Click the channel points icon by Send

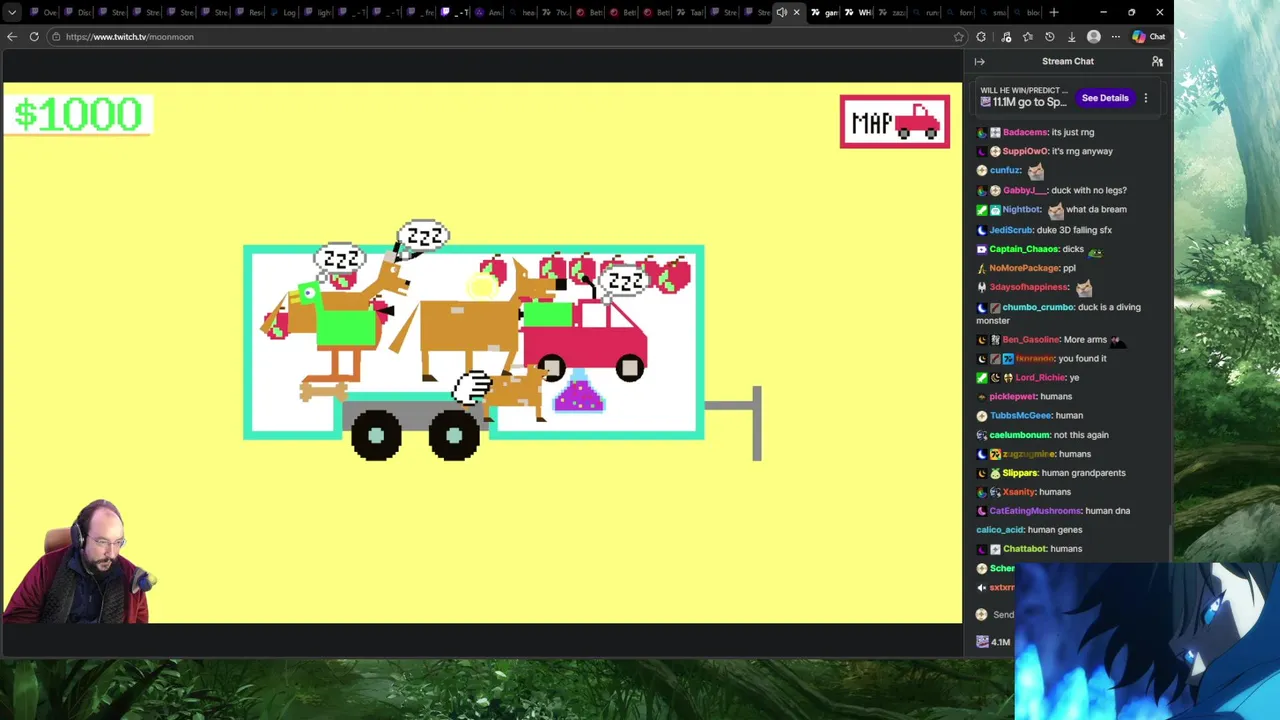click(x=982, y=615)
